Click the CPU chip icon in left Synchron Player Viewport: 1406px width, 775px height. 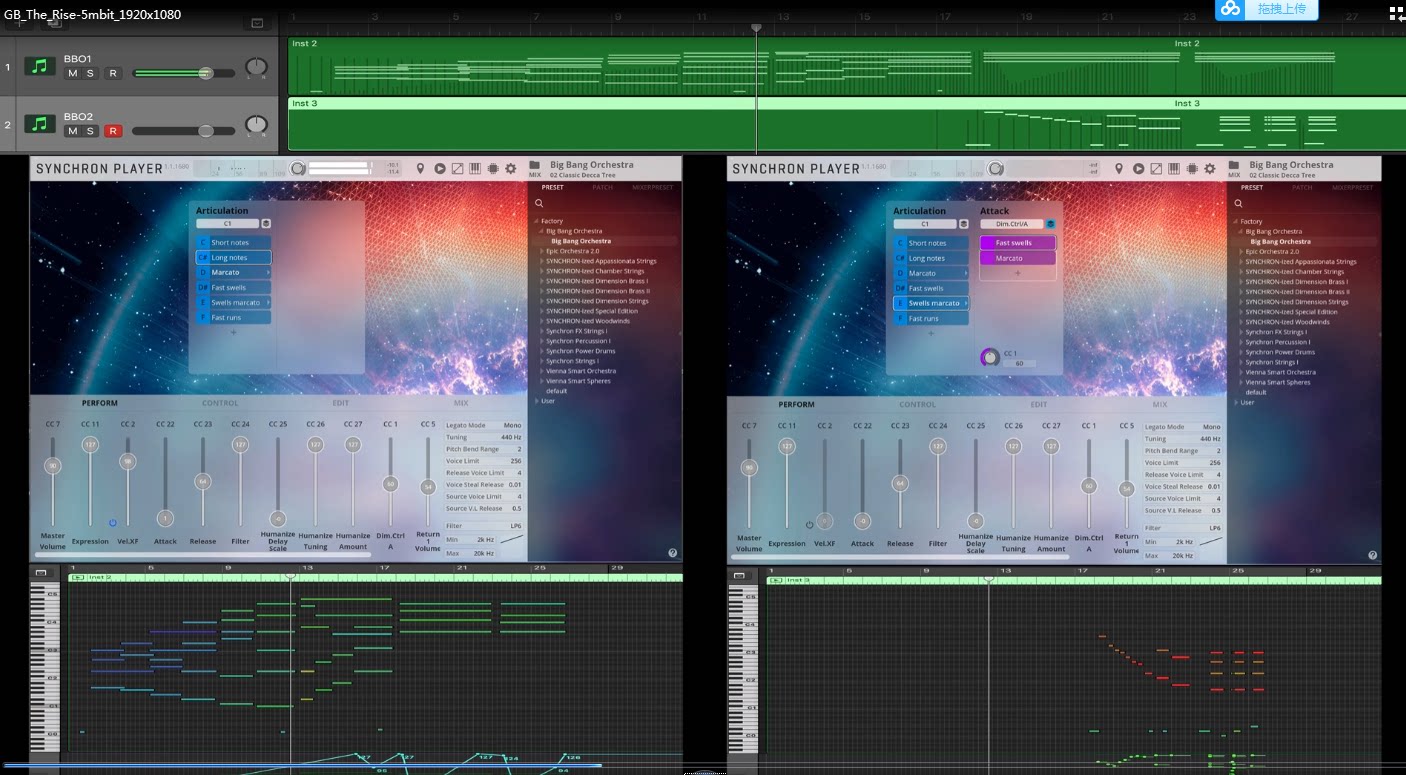point(492,169)
